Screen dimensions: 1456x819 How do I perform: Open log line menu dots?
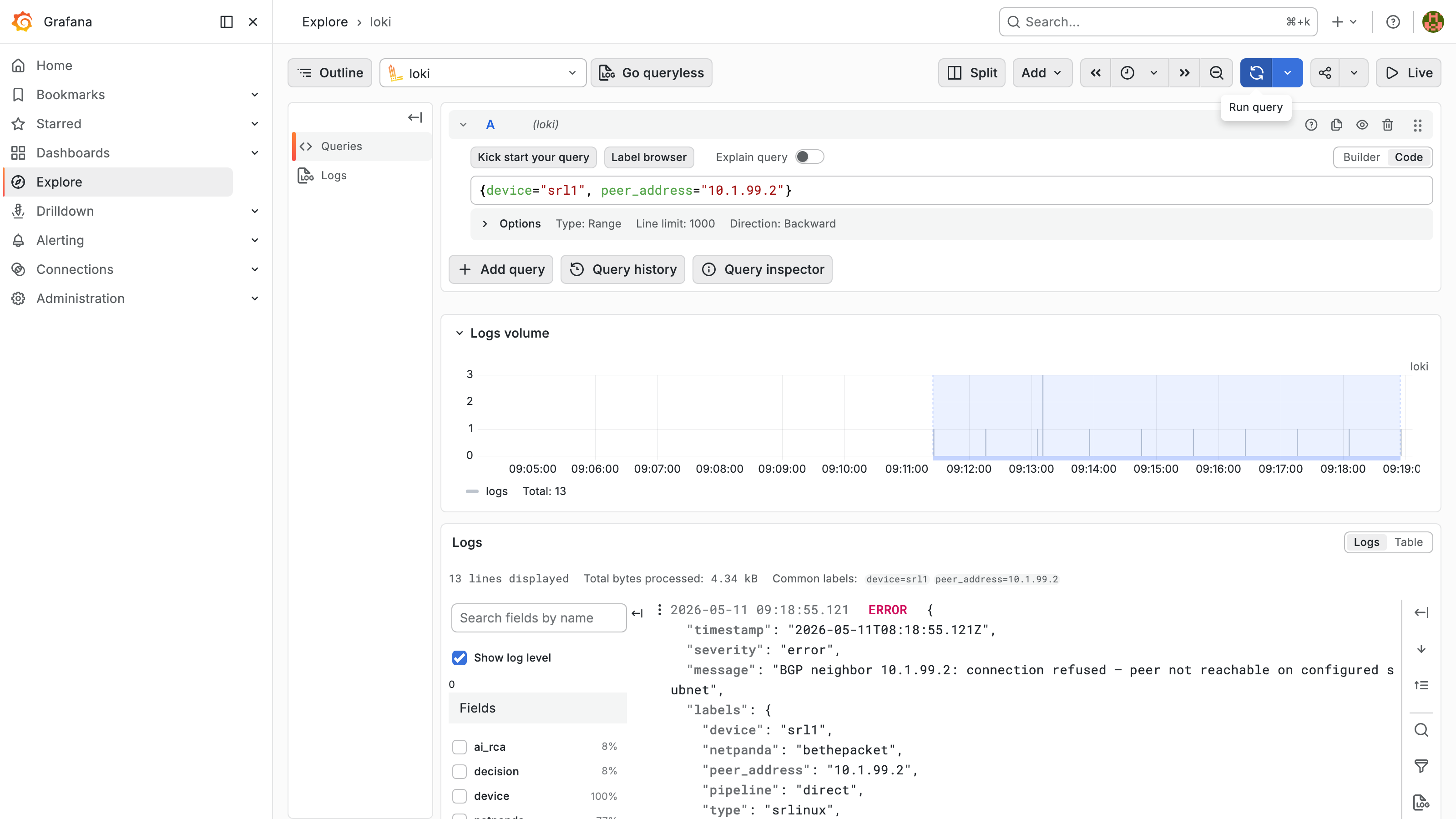(660, 610)
